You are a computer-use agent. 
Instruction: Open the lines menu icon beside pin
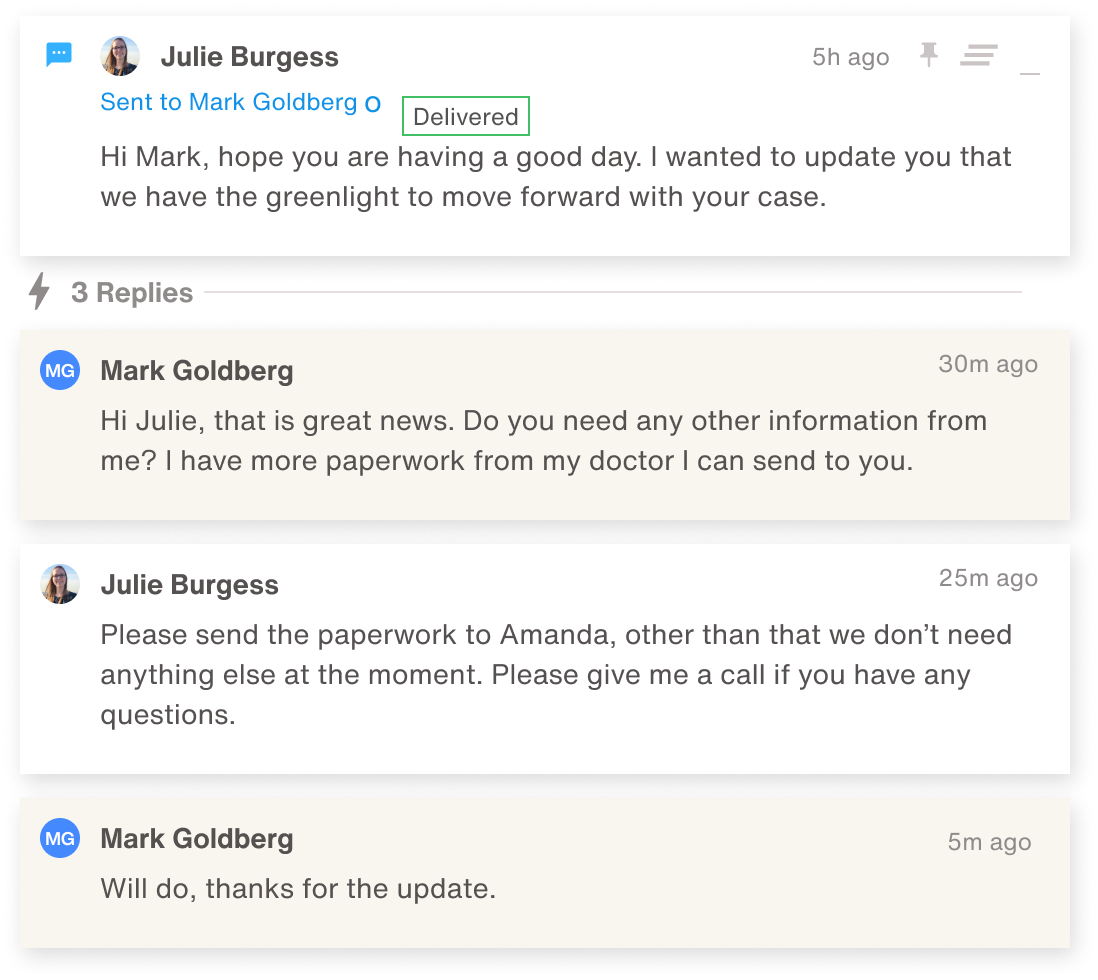click(978, 55)
